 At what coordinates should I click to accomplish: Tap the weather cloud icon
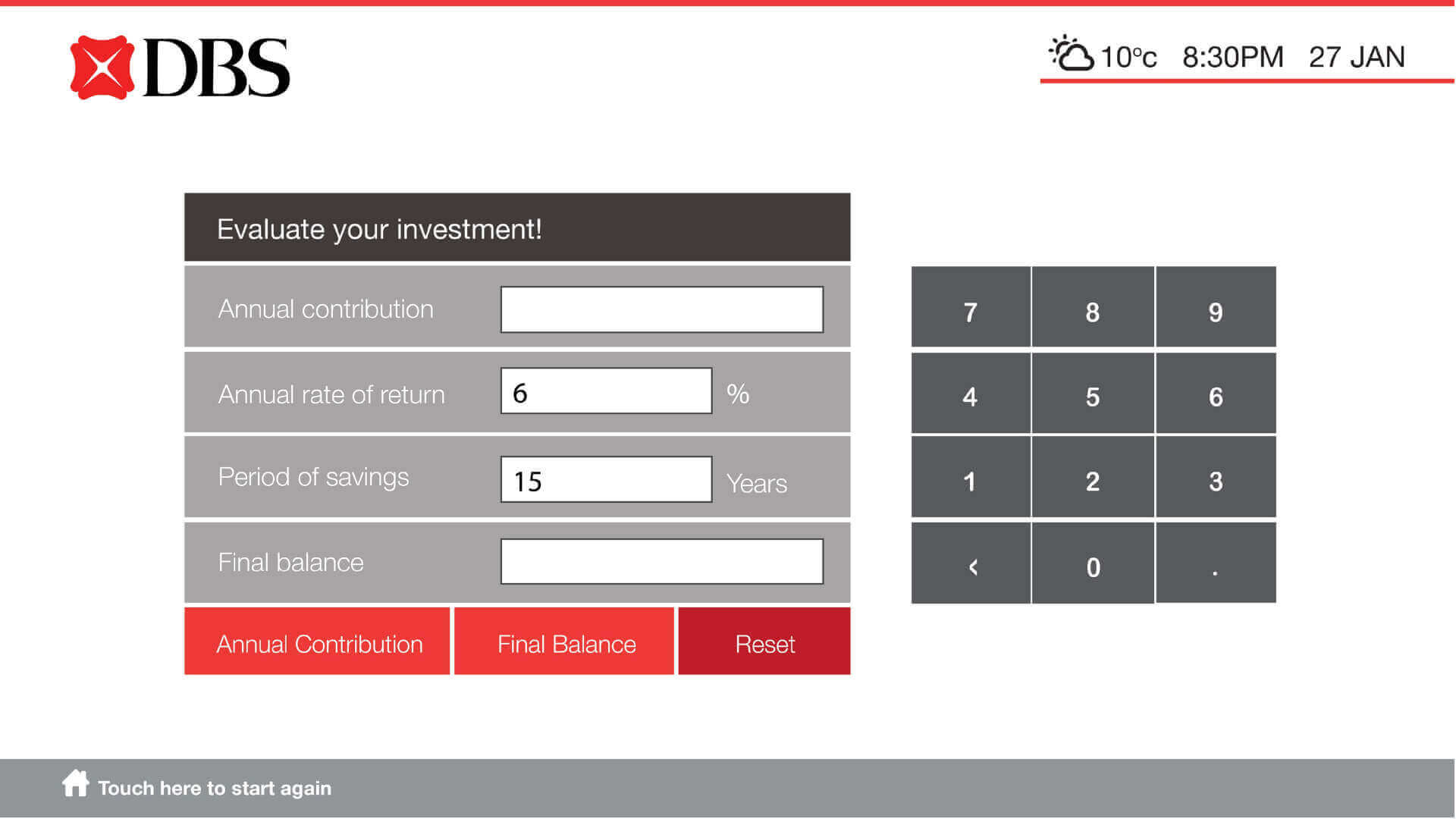pos(1071,55)
